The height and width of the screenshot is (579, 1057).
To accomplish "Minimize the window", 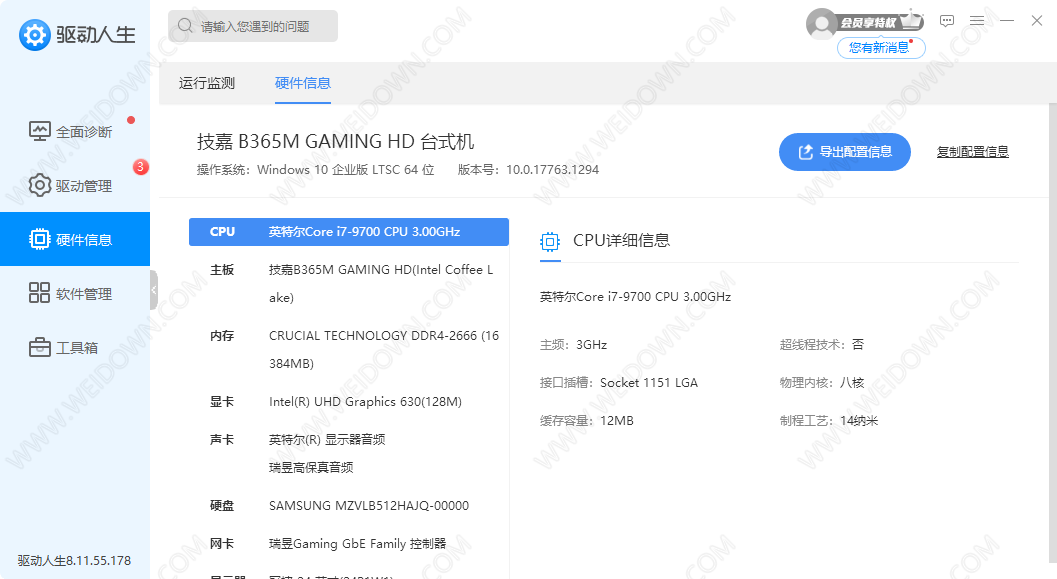I will 1007,21.
